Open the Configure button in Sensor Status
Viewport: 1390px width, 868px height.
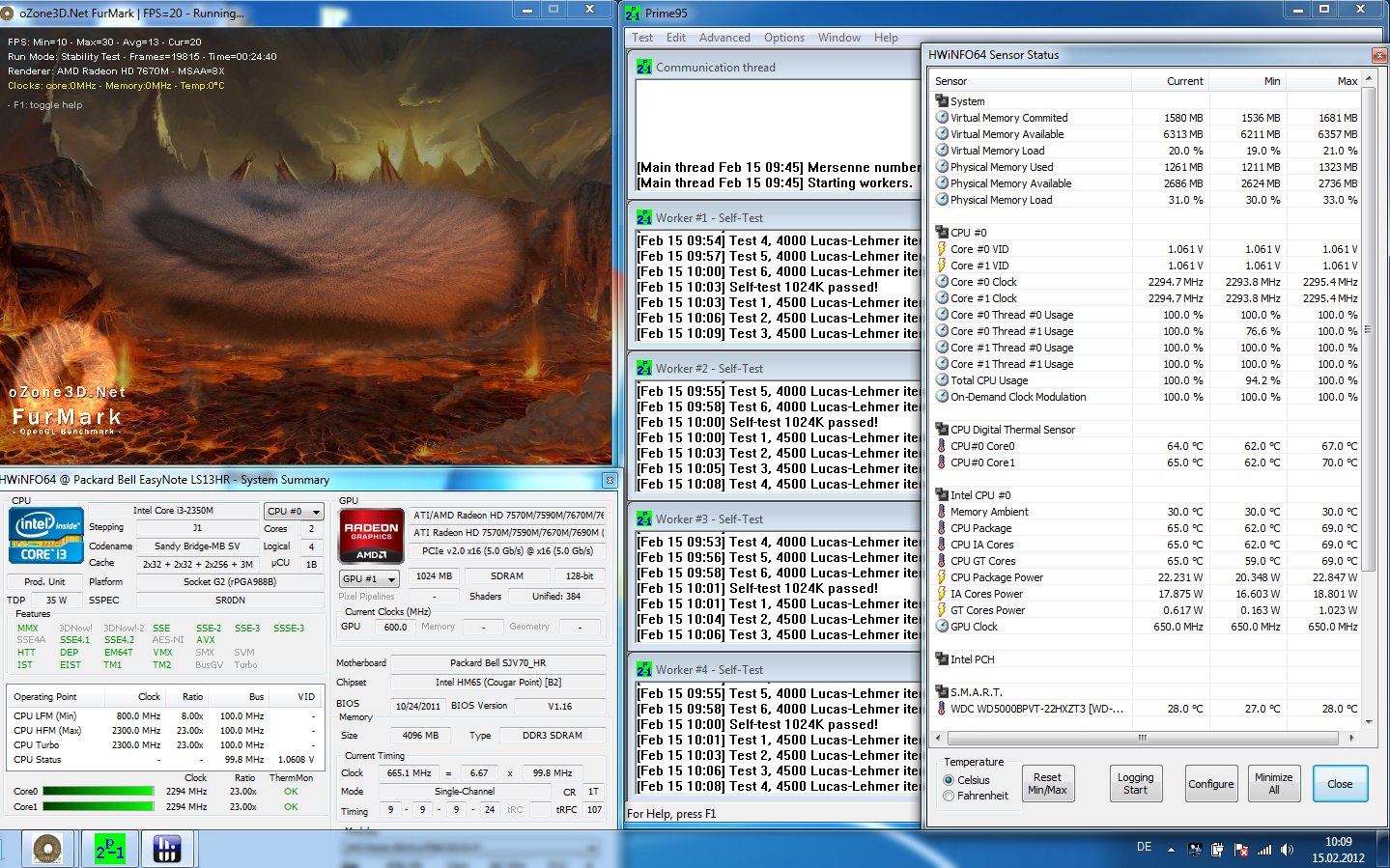(1210, 783)
